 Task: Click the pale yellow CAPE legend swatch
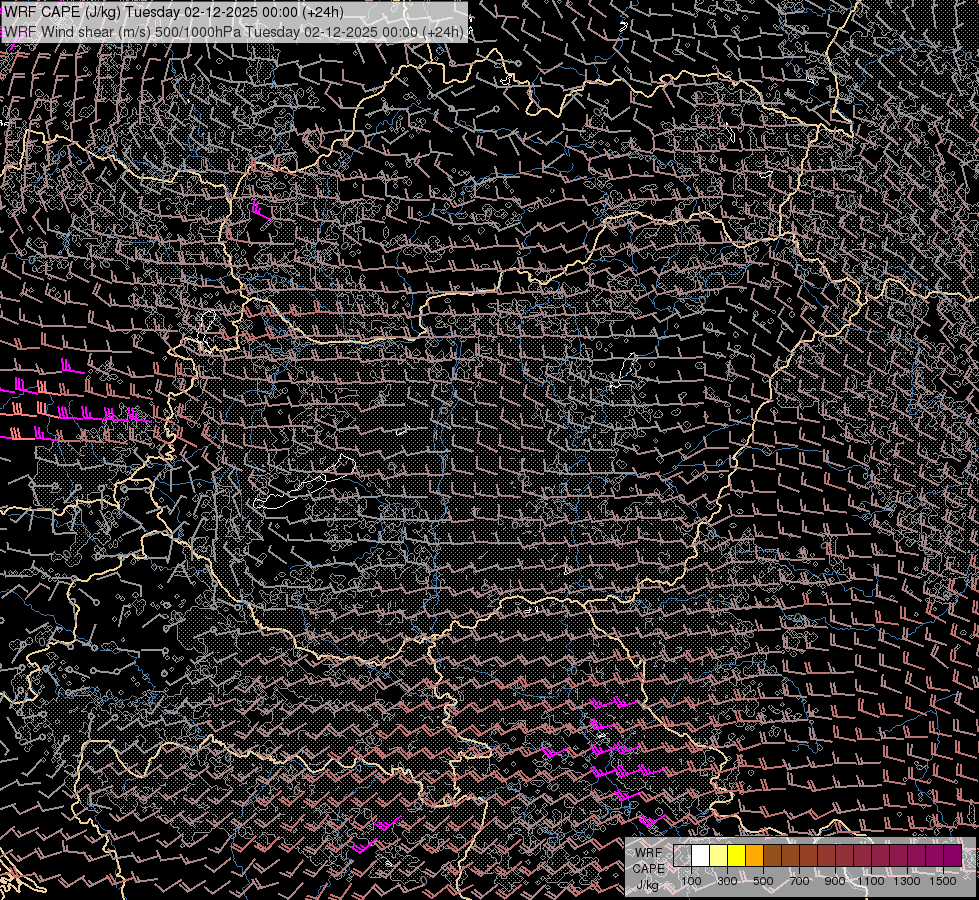pos(719,856)
